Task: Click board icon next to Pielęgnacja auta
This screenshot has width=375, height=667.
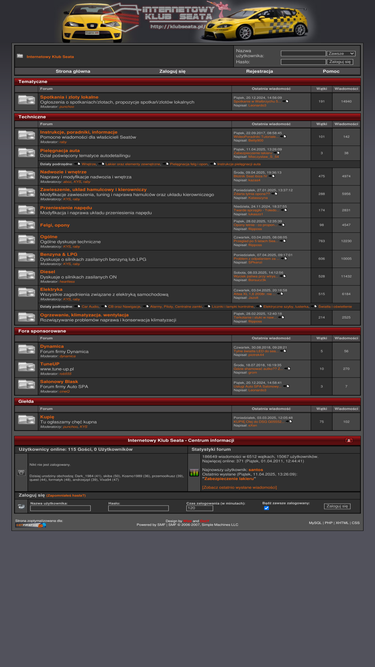Action: (x=26, y=153)
